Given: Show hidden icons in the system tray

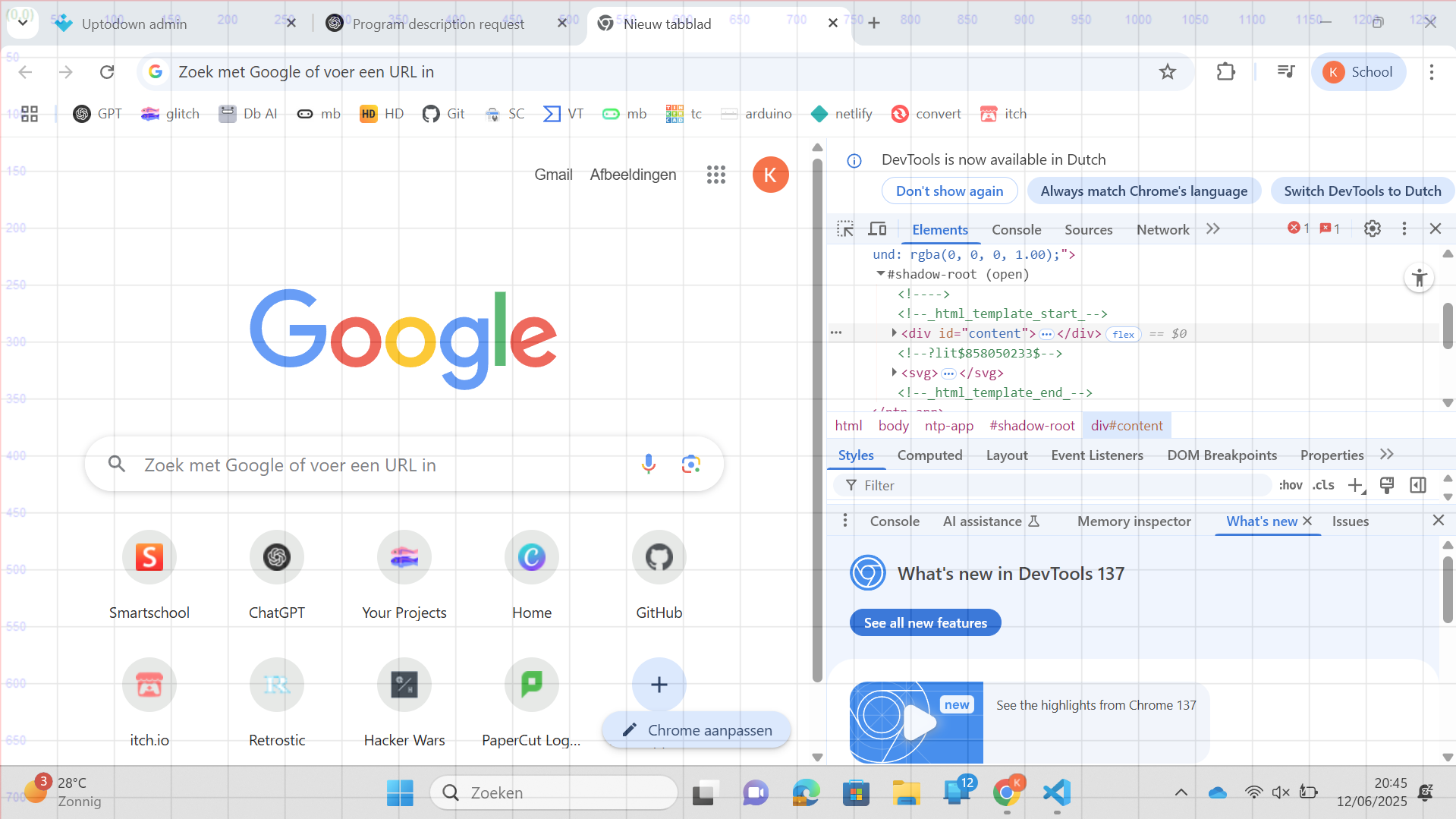Looking at the screenshot, I should tap(1181, 792).
